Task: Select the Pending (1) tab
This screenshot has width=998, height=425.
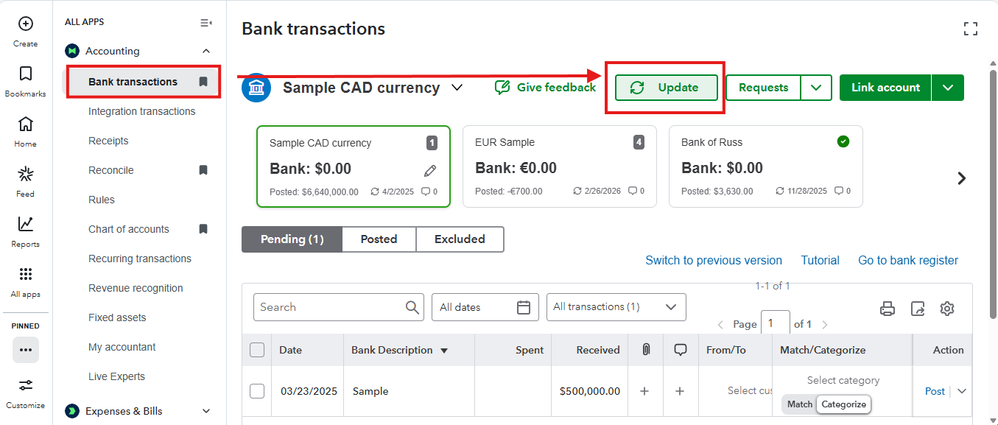Action: coord(292,239)
